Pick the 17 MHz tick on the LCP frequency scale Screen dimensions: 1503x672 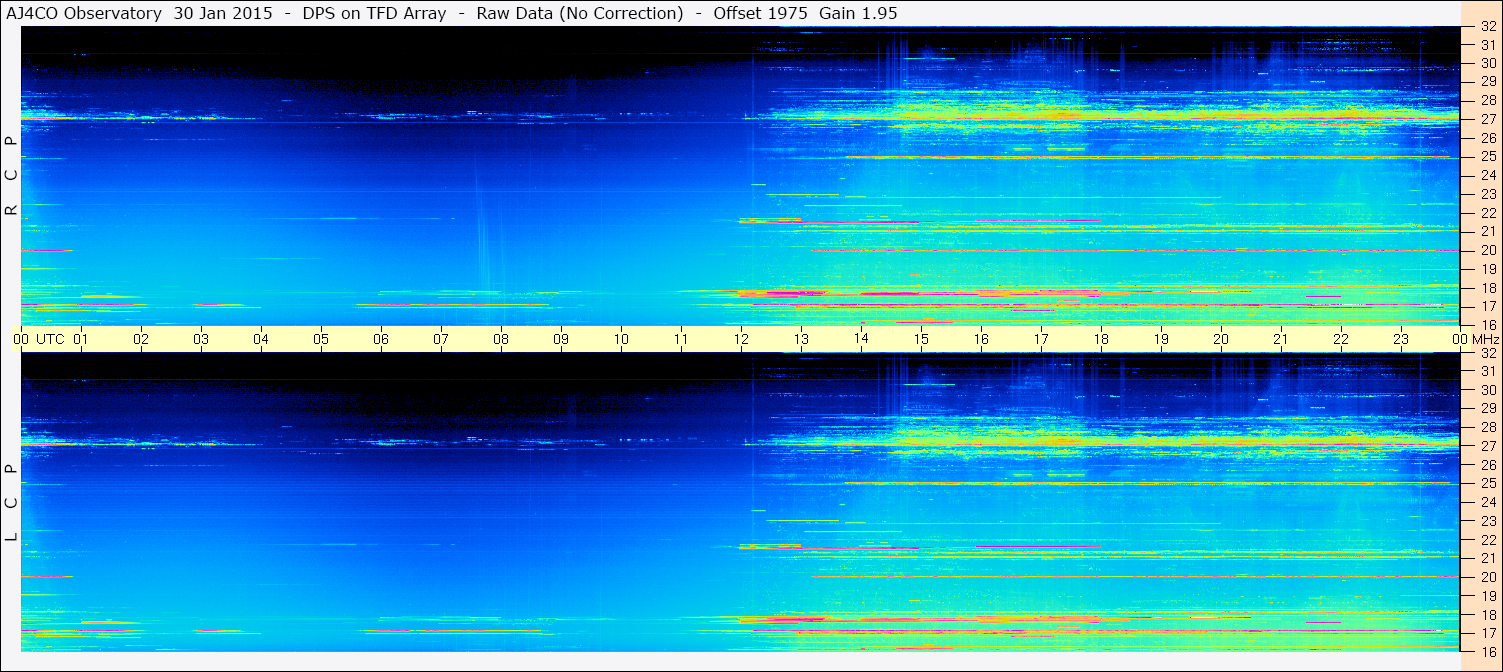[x=1488, y=633]
